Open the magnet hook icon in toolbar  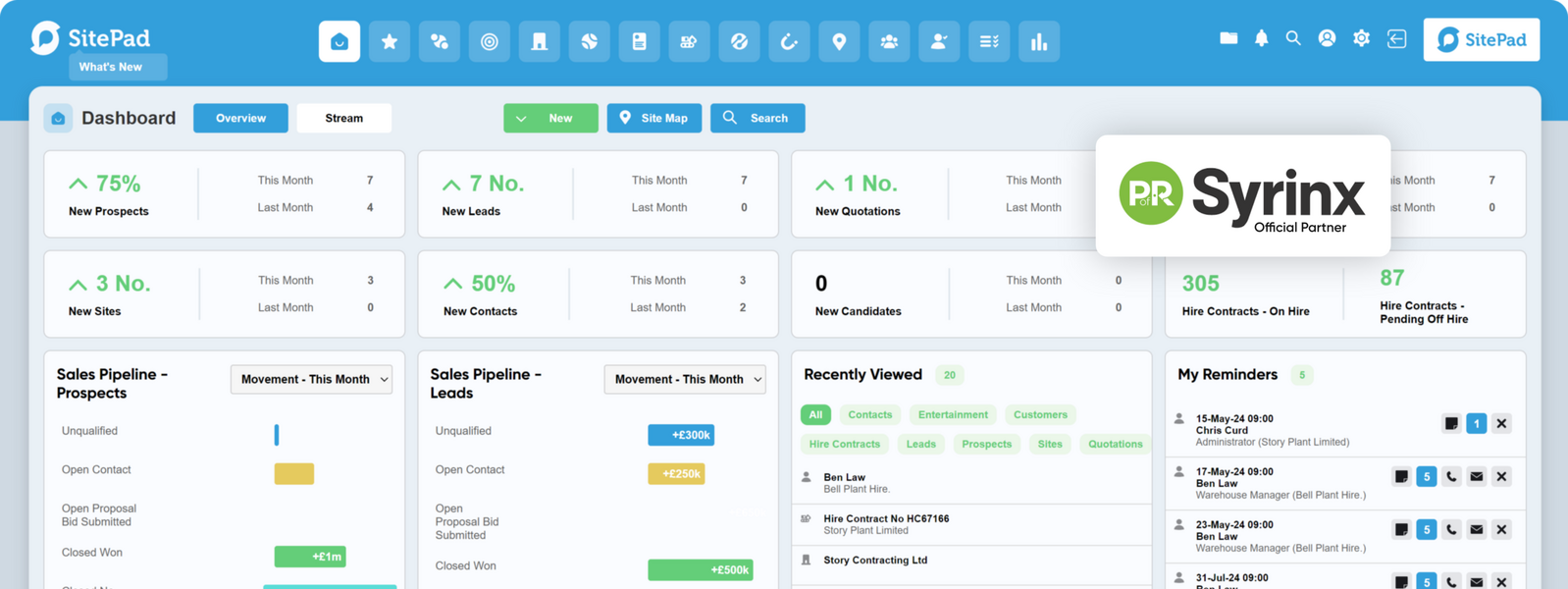coord(789,41)
